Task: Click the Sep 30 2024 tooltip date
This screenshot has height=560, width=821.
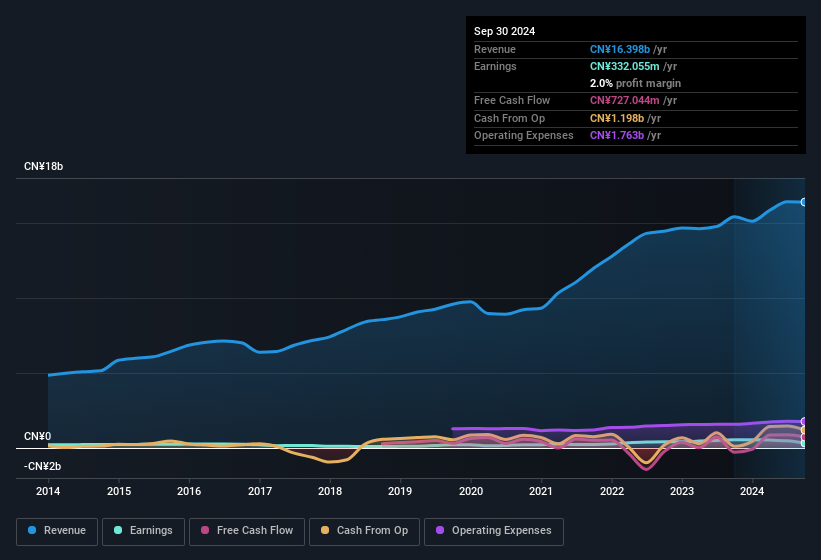Action: (x=504, y=31)
